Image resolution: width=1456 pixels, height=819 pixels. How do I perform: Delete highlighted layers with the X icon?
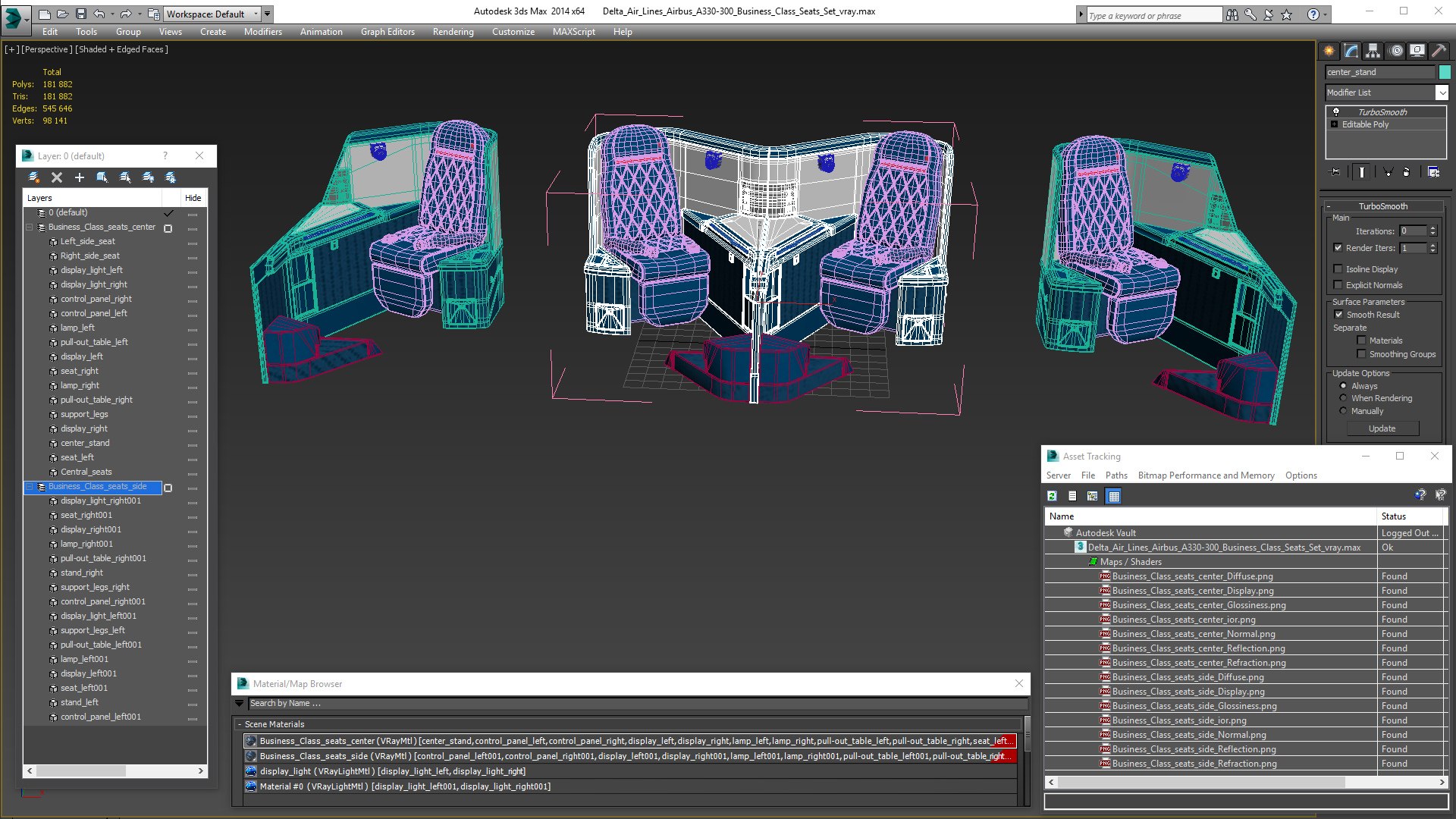57,177
